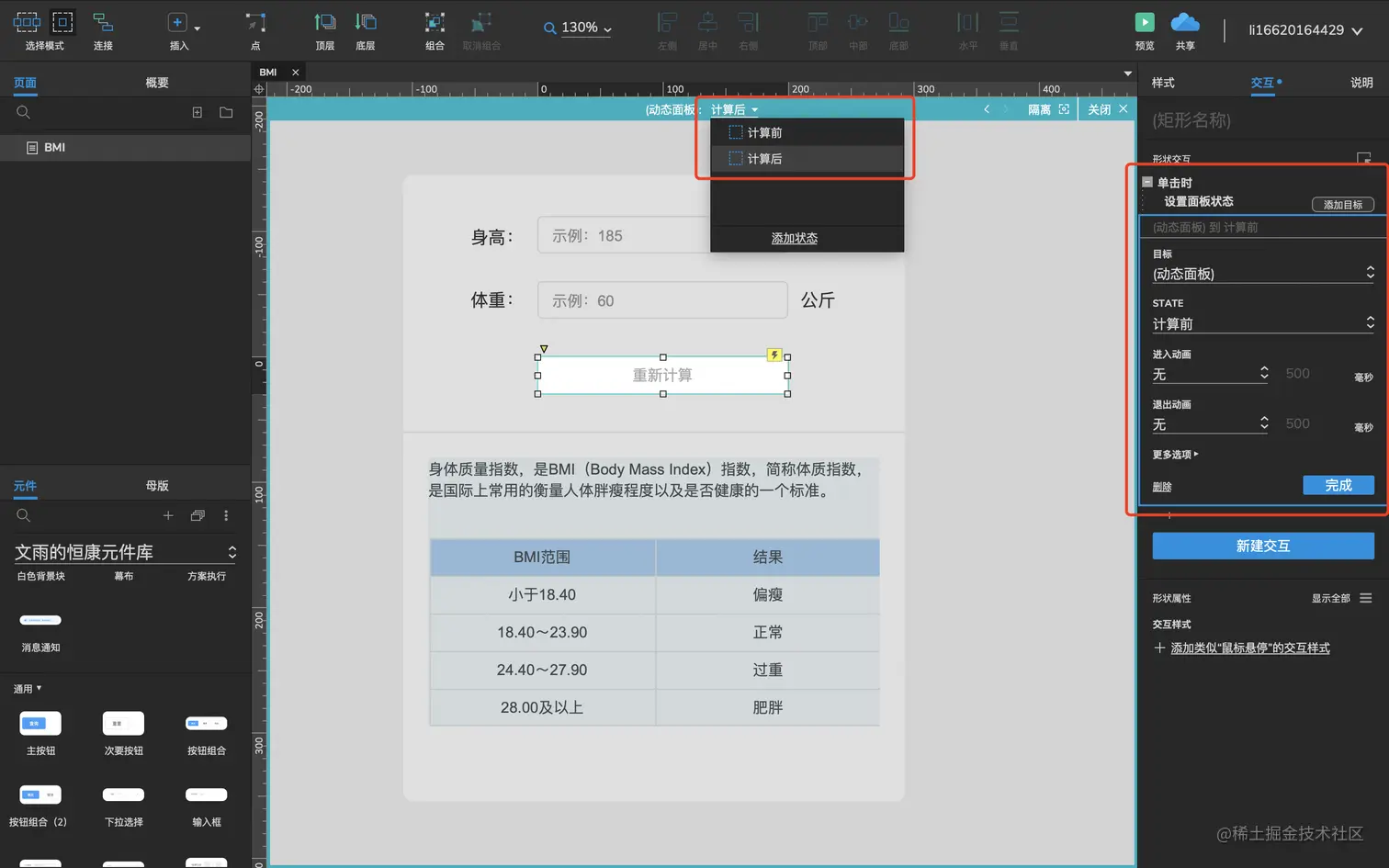1389x868 pixels.
Task: Open the canvas tab list arrow
Action: click(x=1128, y=73)
